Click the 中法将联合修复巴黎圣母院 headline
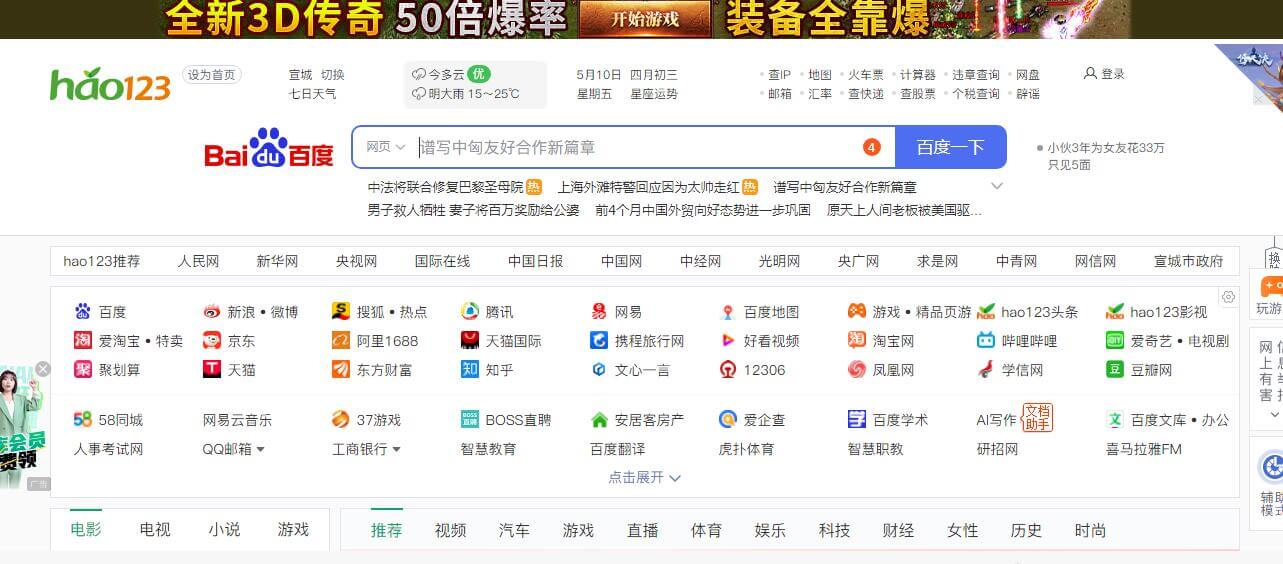 point(445,187)
